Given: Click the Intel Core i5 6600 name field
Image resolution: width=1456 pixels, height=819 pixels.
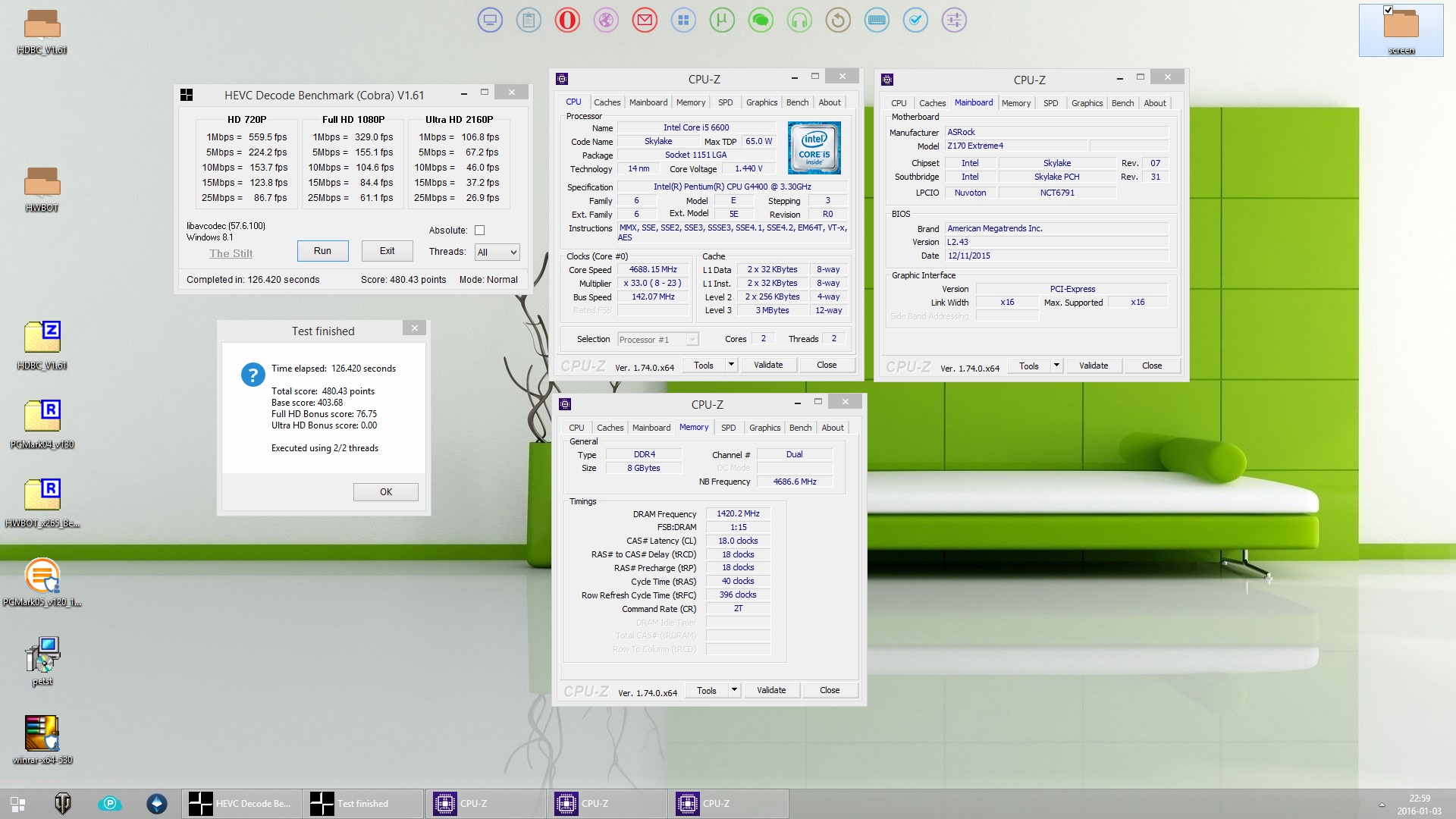Looking at the screenshot, I should (x=696, y=127).
